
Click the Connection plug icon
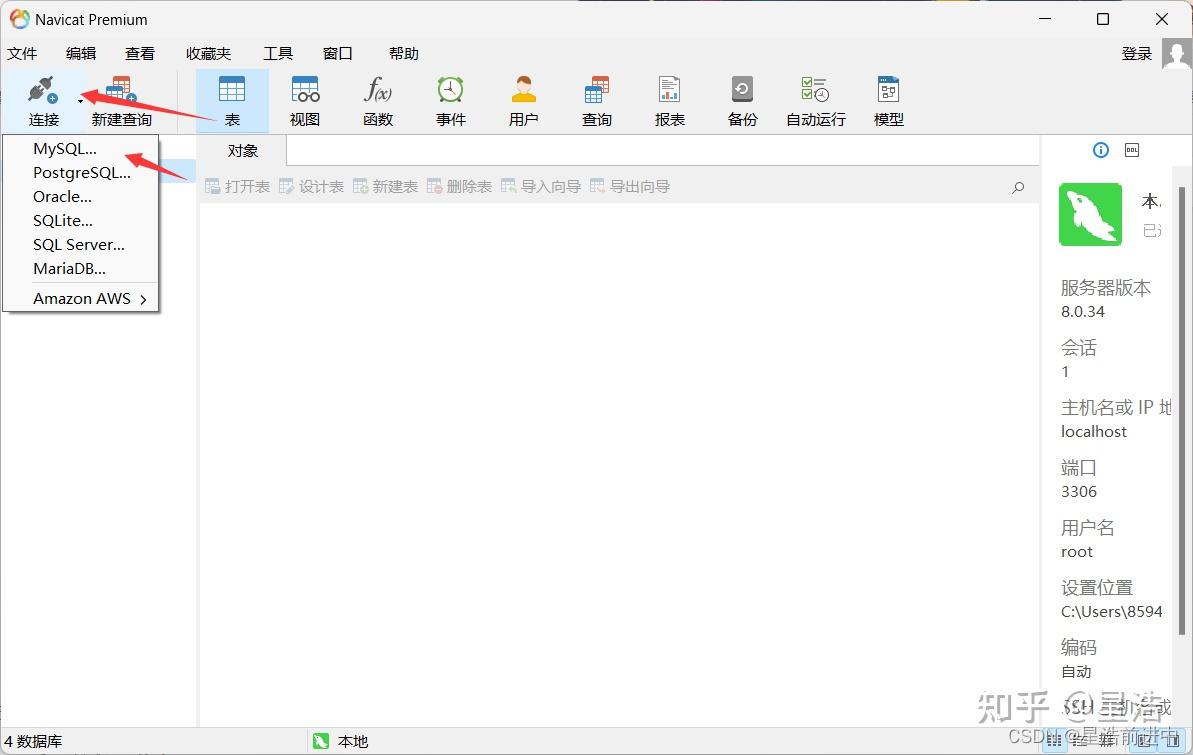(x=43, y=91)
